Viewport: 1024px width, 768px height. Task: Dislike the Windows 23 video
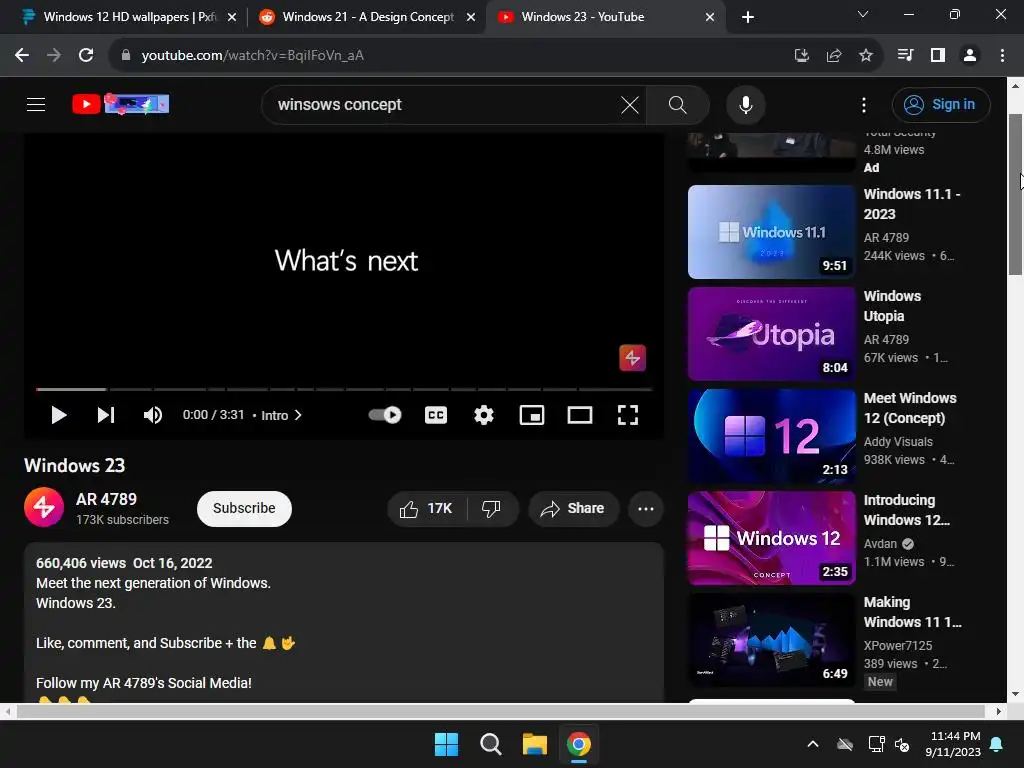point(492,509)
